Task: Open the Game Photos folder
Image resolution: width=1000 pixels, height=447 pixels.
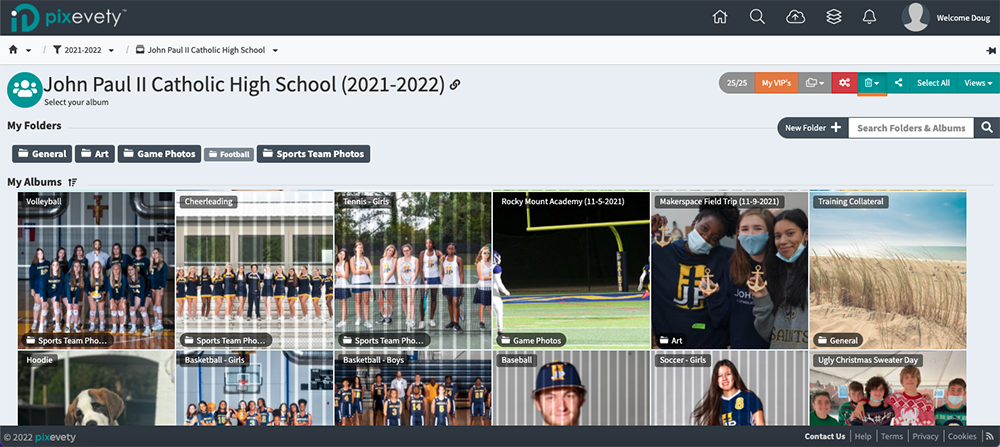Action: click(158, 154)
